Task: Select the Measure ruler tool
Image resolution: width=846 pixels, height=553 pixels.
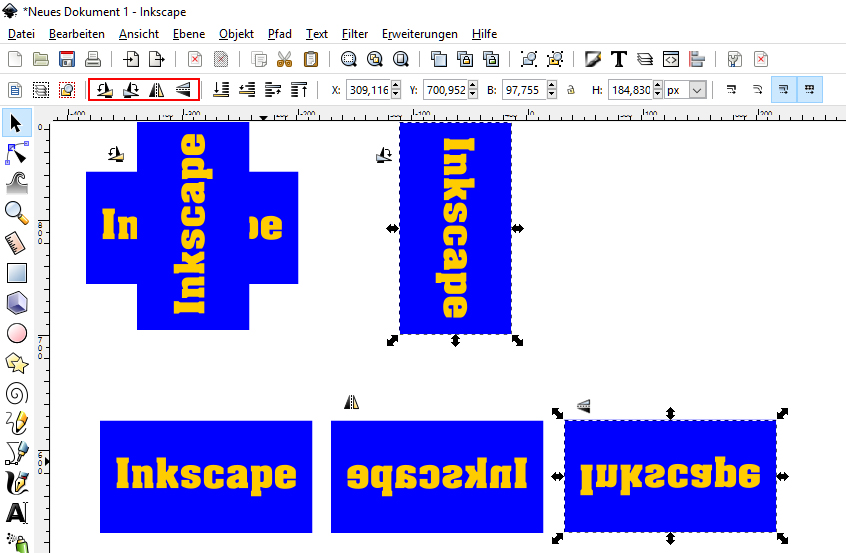Action: (x=16, y=243)
